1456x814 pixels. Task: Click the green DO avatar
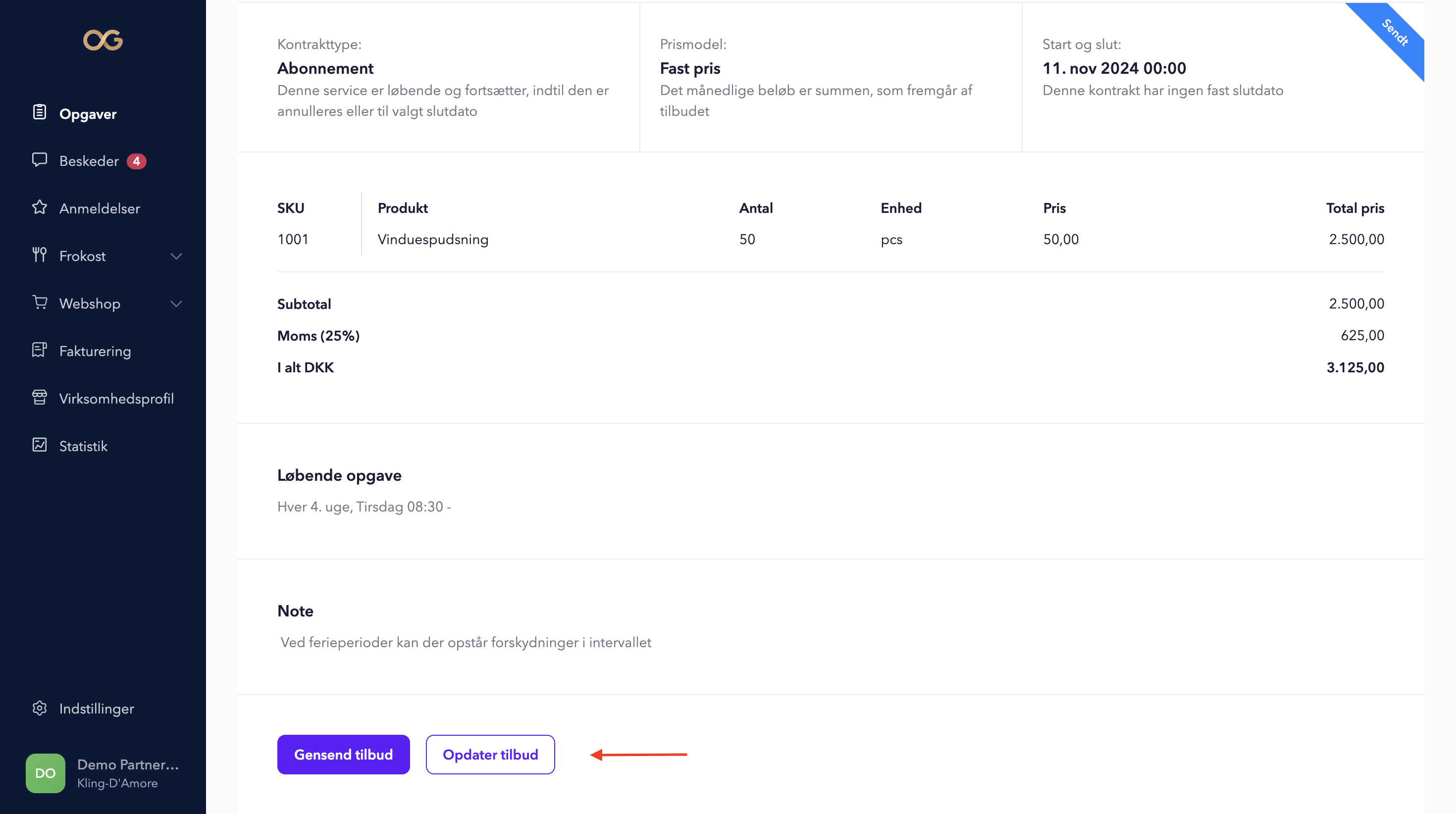[45, 773]
